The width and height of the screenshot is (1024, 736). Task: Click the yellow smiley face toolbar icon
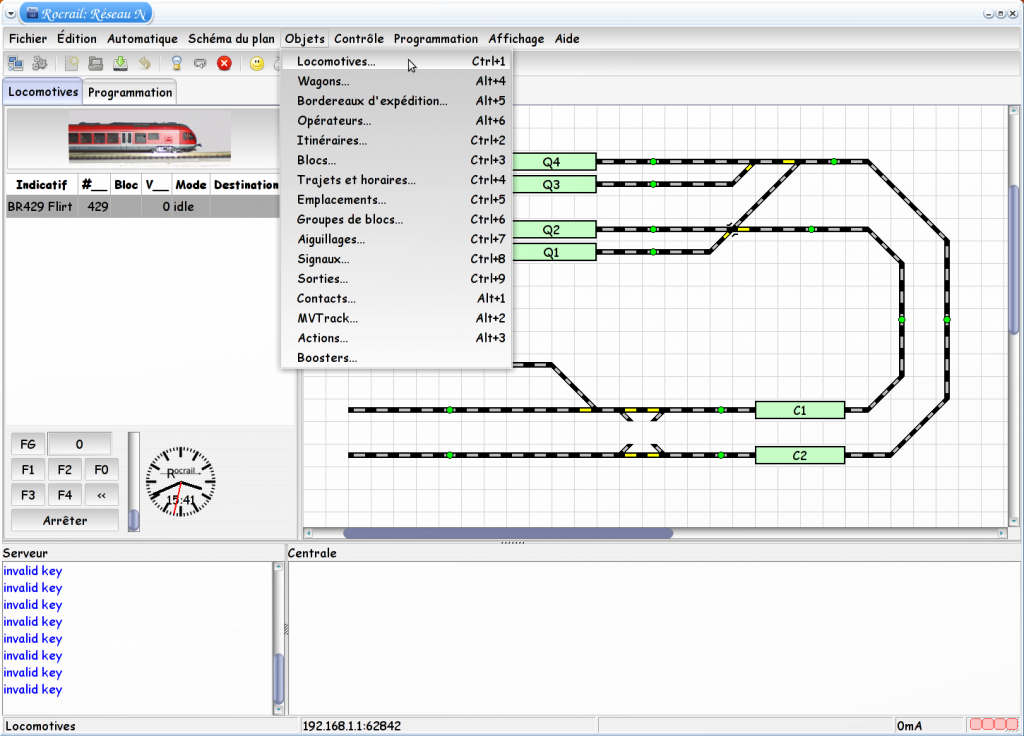point(256,63)
